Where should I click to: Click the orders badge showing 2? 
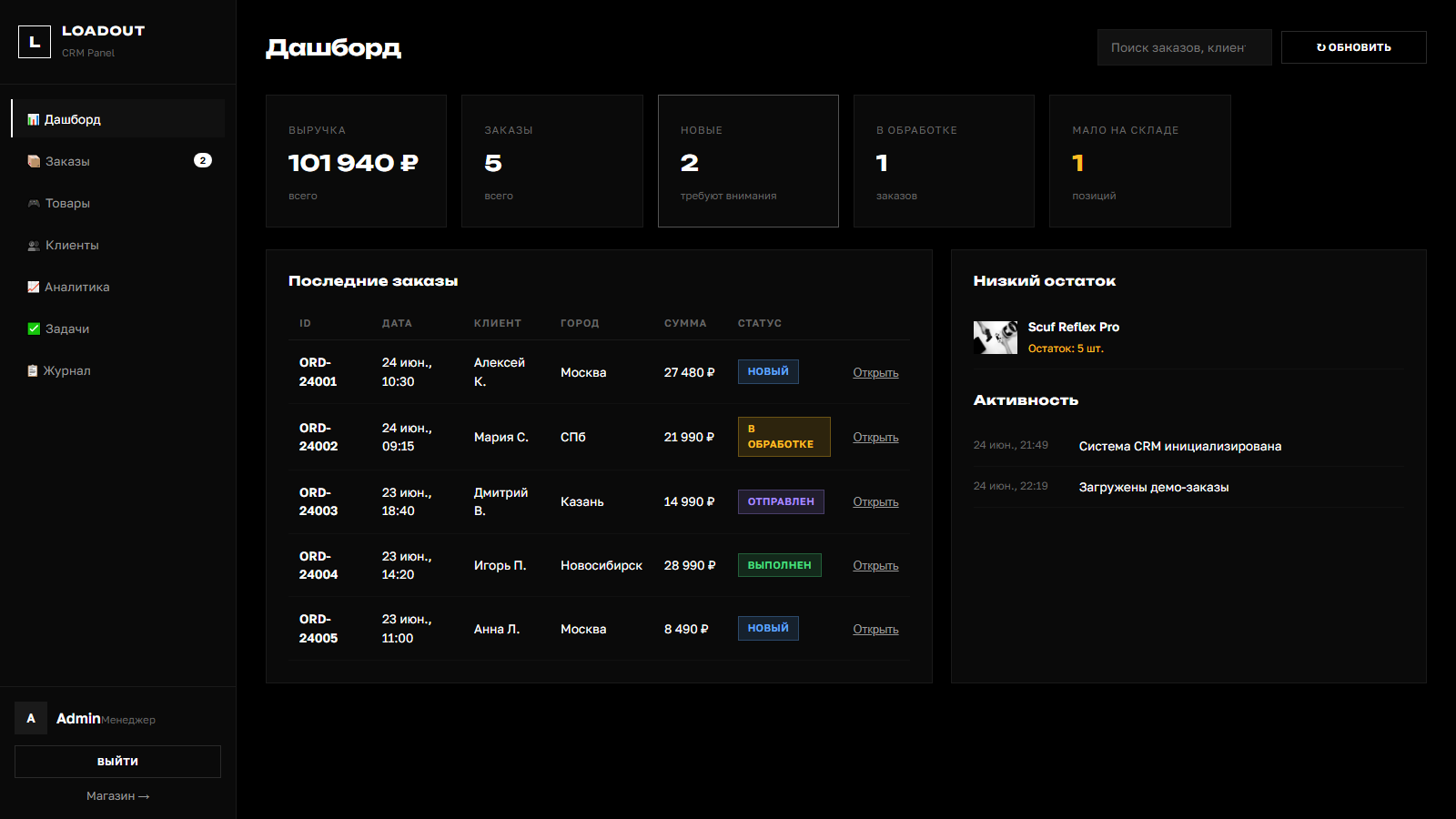click(x=203, y=160)
